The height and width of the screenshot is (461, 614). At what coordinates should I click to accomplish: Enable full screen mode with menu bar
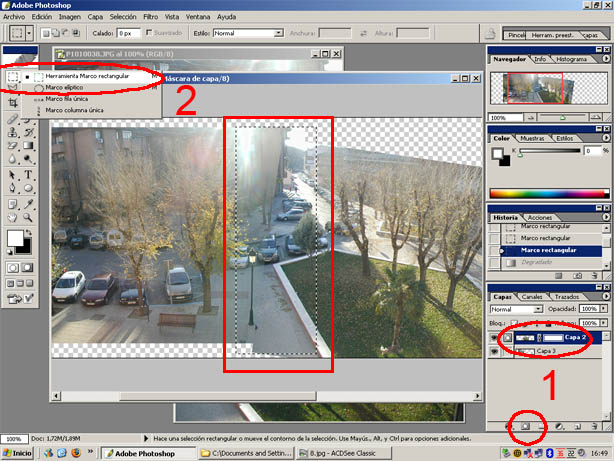(x=20, y=283)
